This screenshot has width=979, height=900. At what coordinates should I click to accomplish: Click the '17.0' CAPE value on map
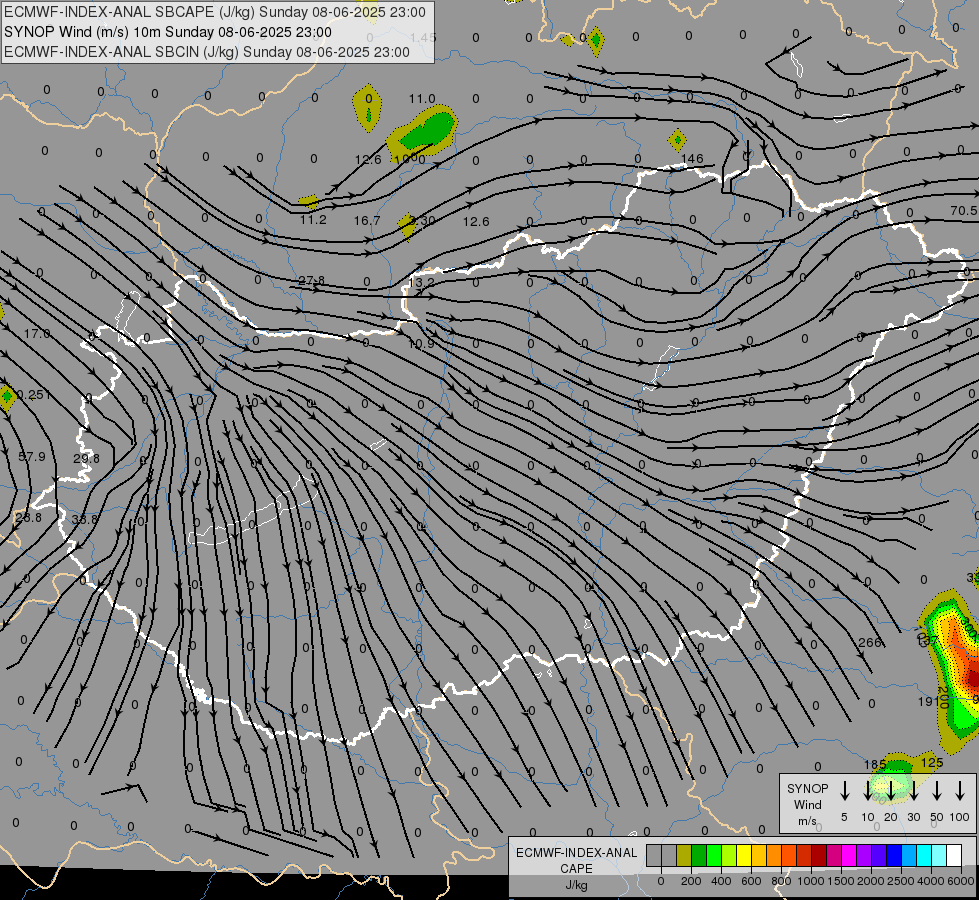[x=37, y=334]
